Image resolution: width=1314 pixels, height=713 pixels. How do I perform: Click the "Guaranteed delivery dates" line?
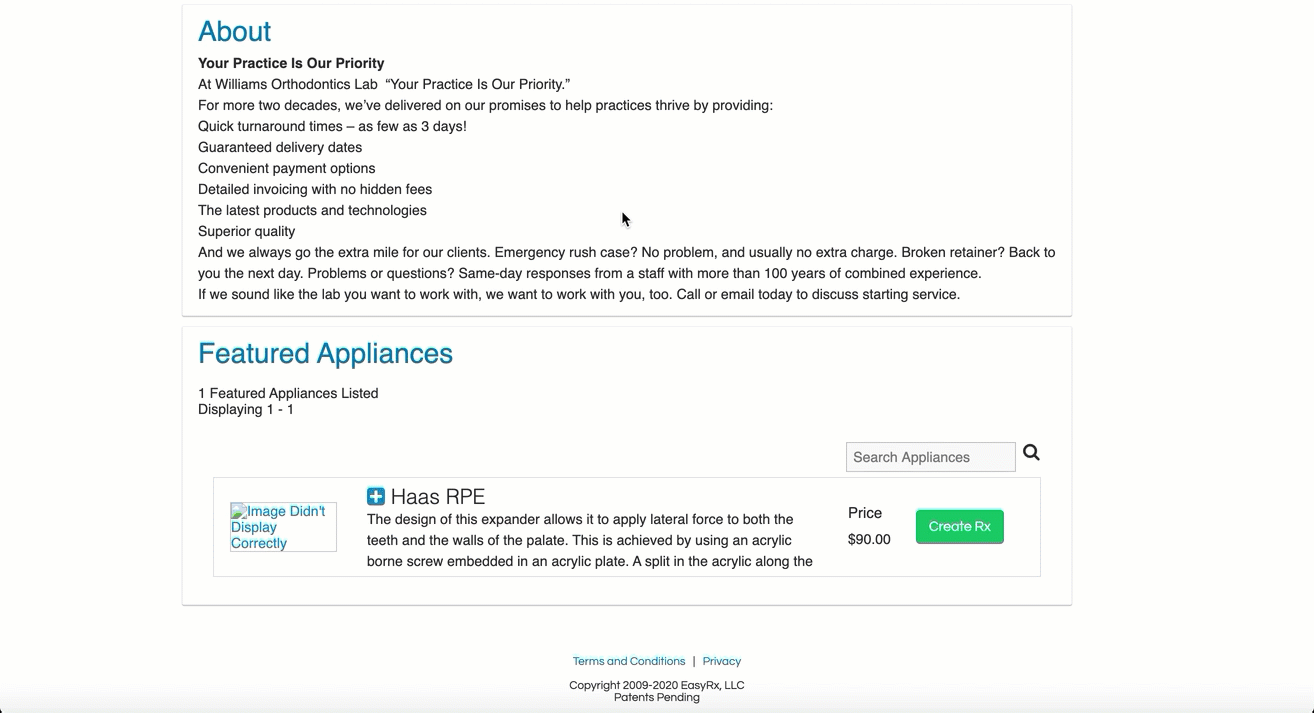(280, 147)
